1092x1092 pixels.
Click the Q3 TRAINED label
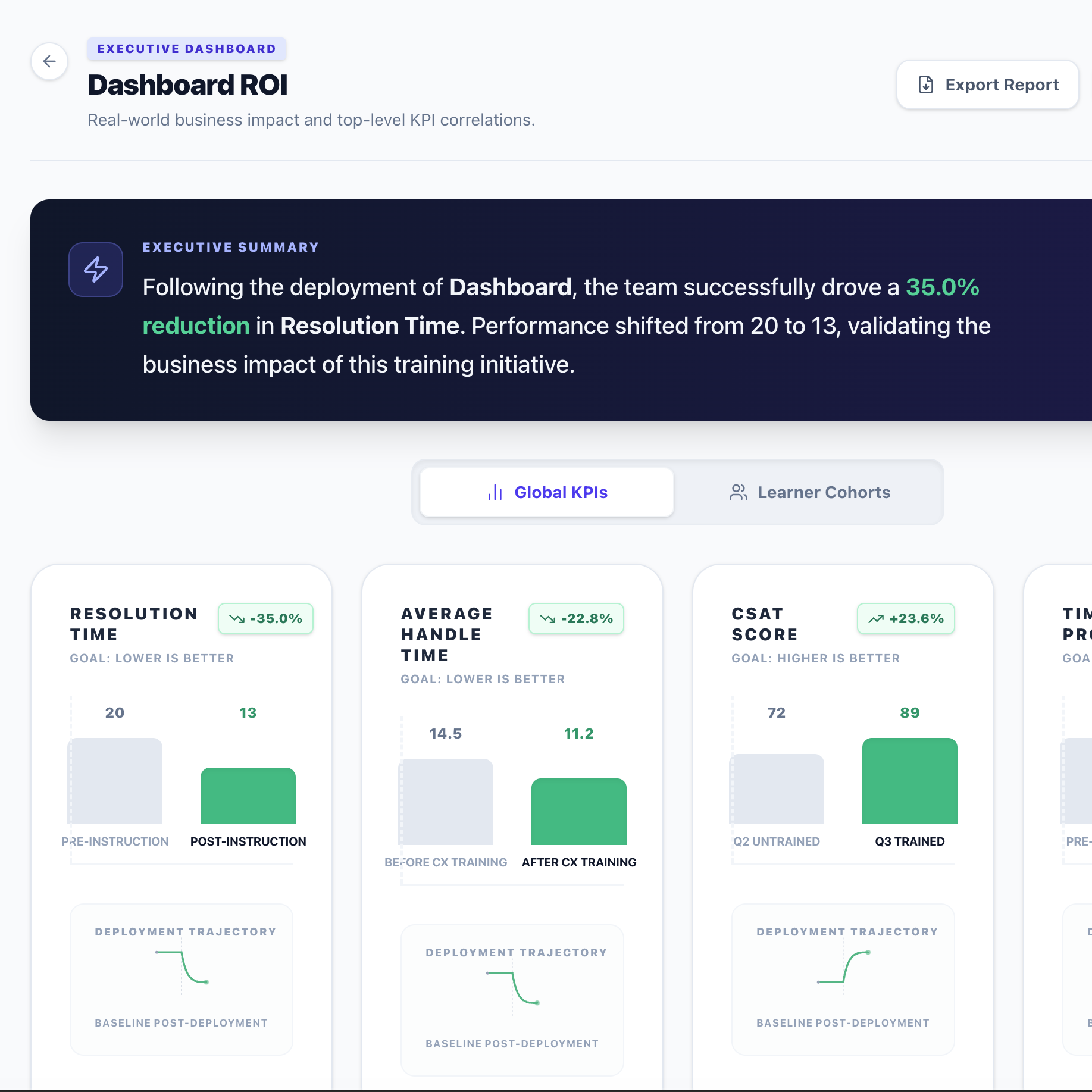pyautogui.click(x=910, y=841)
